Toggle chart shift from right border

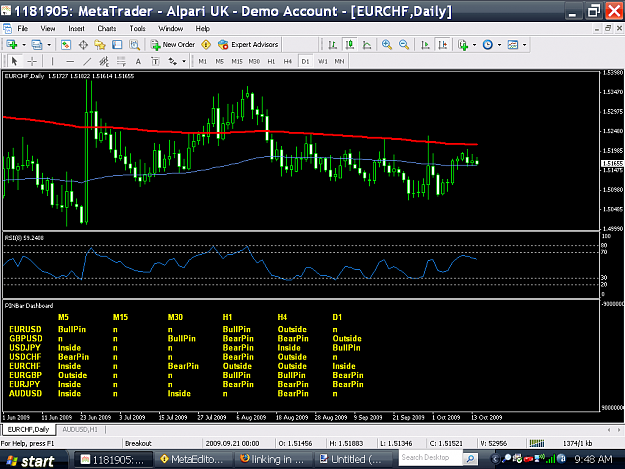pyautogui.click(x=442, y=45)
